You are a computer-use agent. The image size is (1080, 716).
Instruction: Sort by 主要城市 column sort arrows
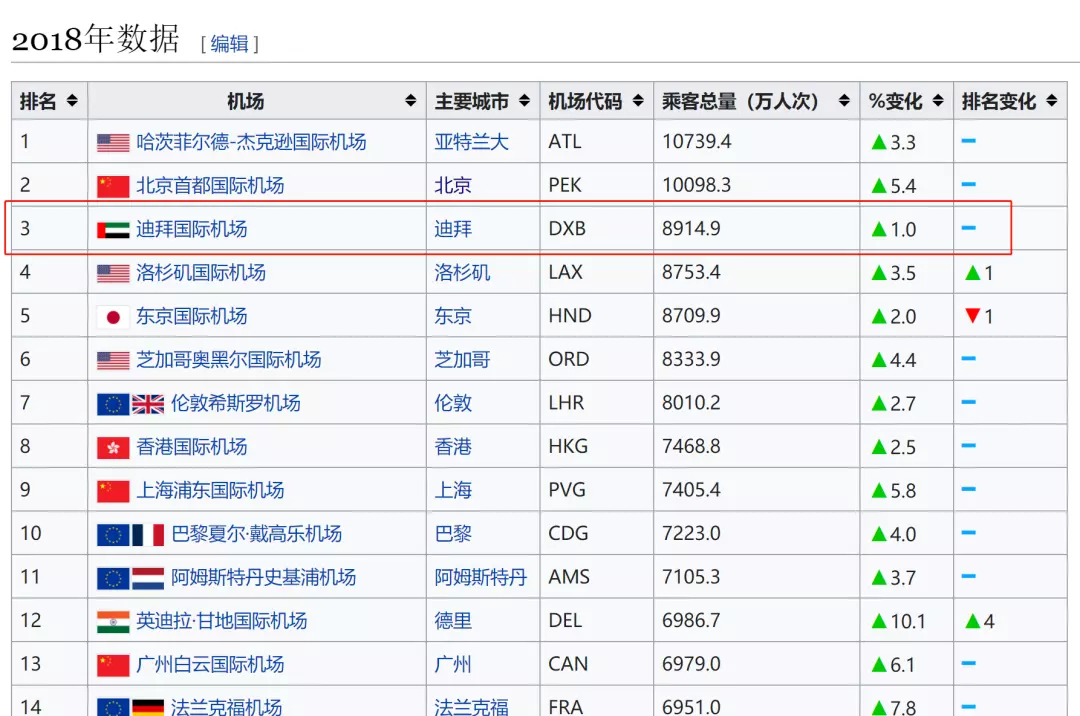[x=524, y=101]
